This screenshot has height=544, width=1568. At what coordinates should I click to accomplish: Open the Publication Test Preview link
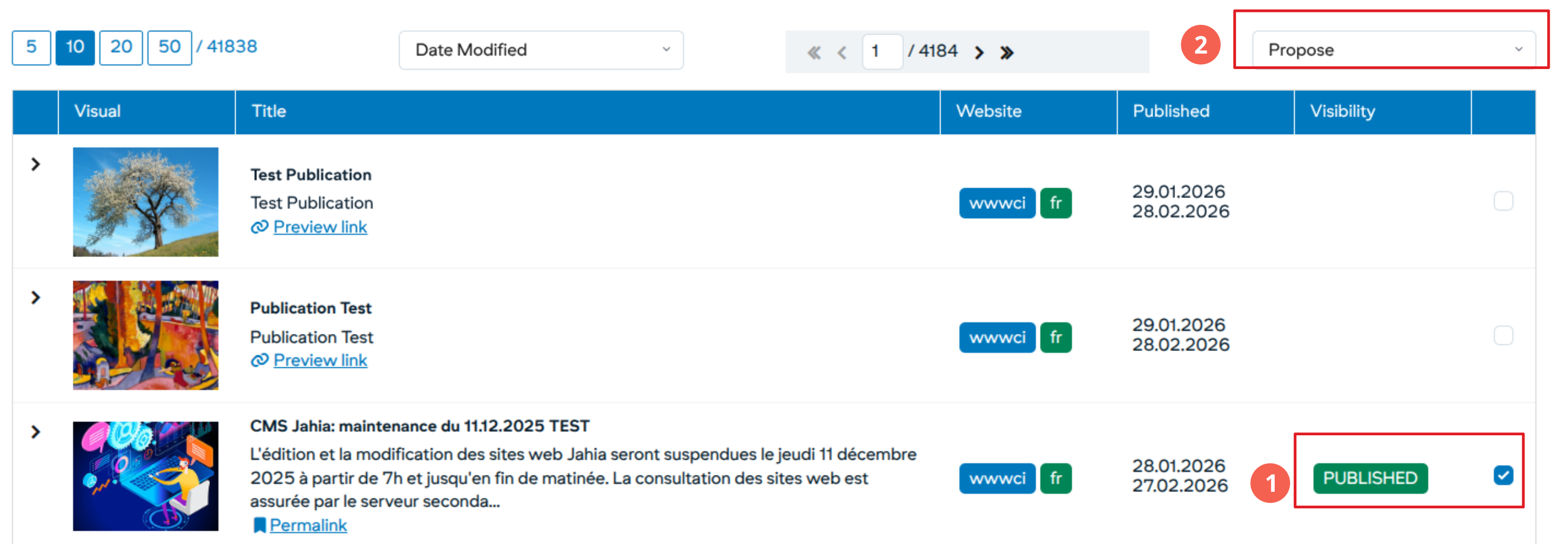tap(320, 360)
